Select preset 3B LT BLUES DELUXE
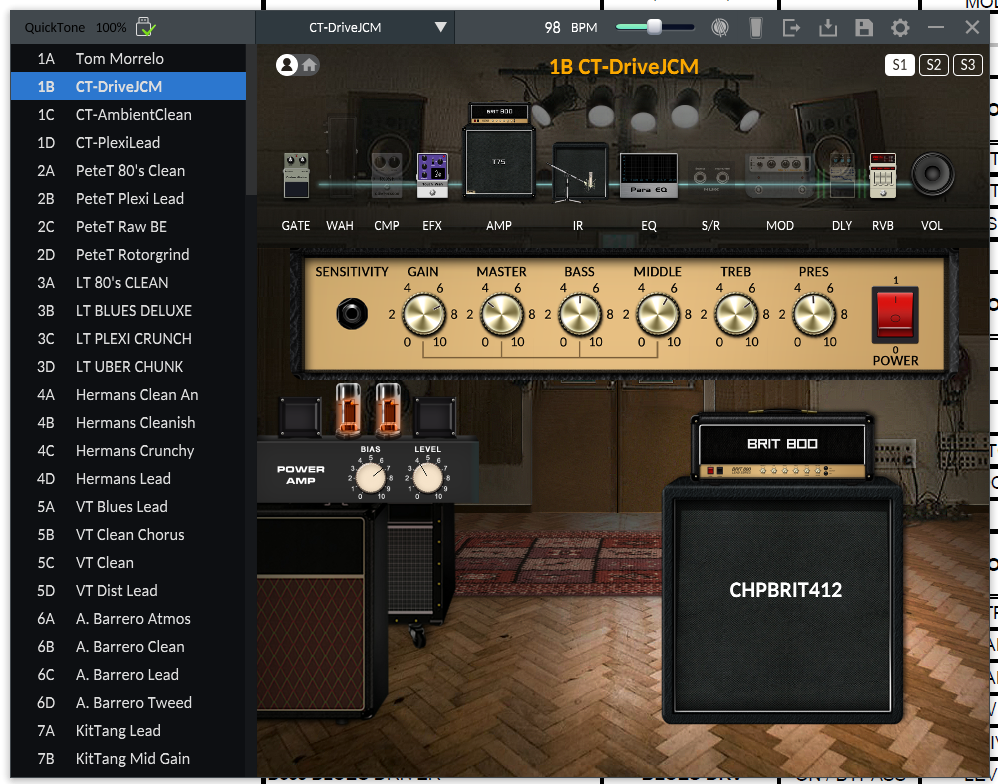This screenshot has width=998, height=784. pyautogui.click(x=128, y=311)
